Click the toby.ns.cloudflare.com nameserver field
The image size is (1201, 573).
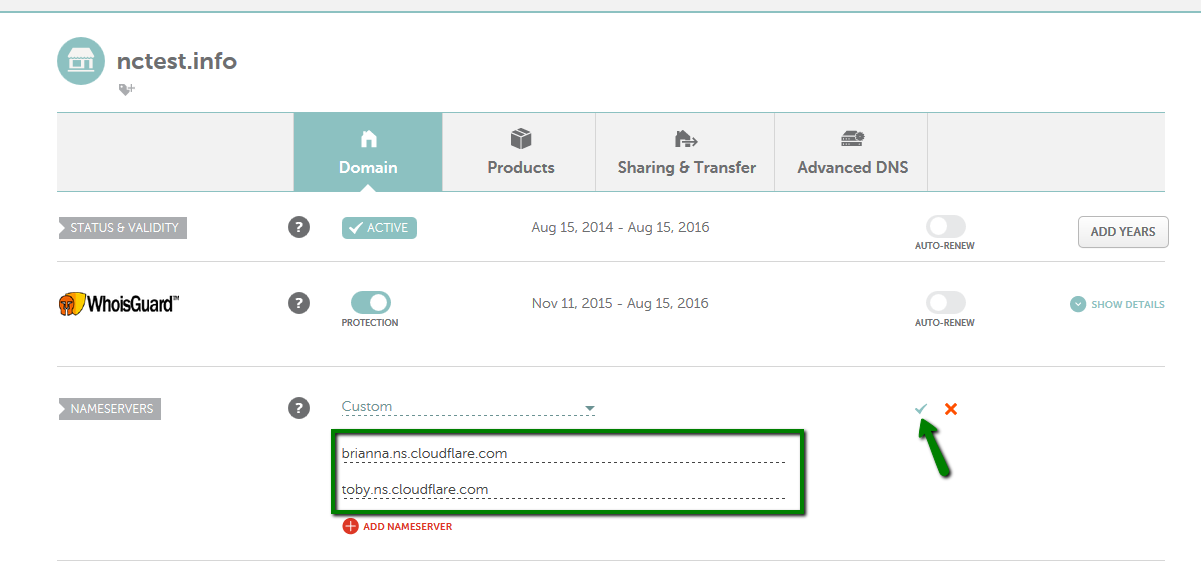click(562, 490)
